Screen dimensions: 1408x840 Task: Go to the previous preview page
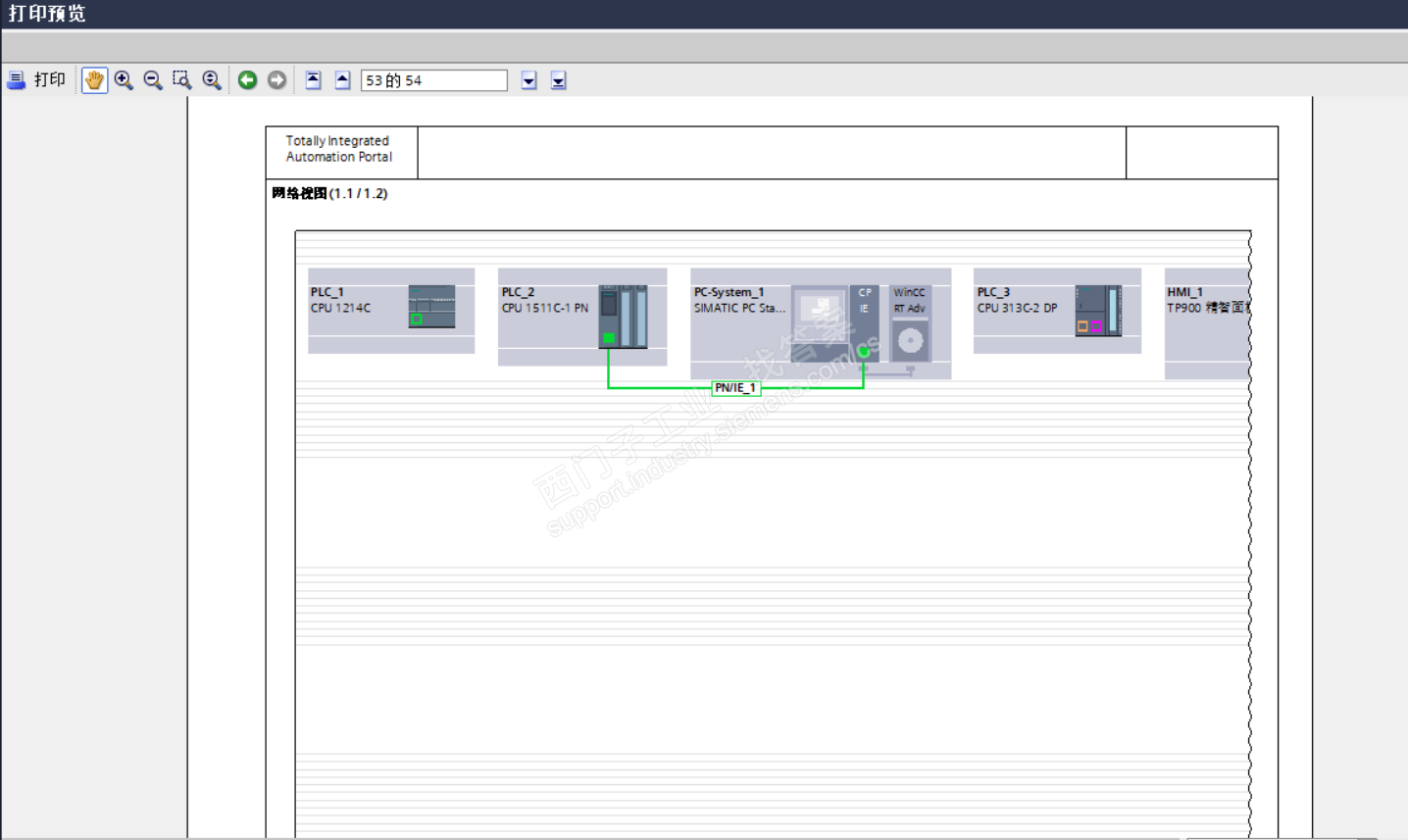(x=343, y=80)
